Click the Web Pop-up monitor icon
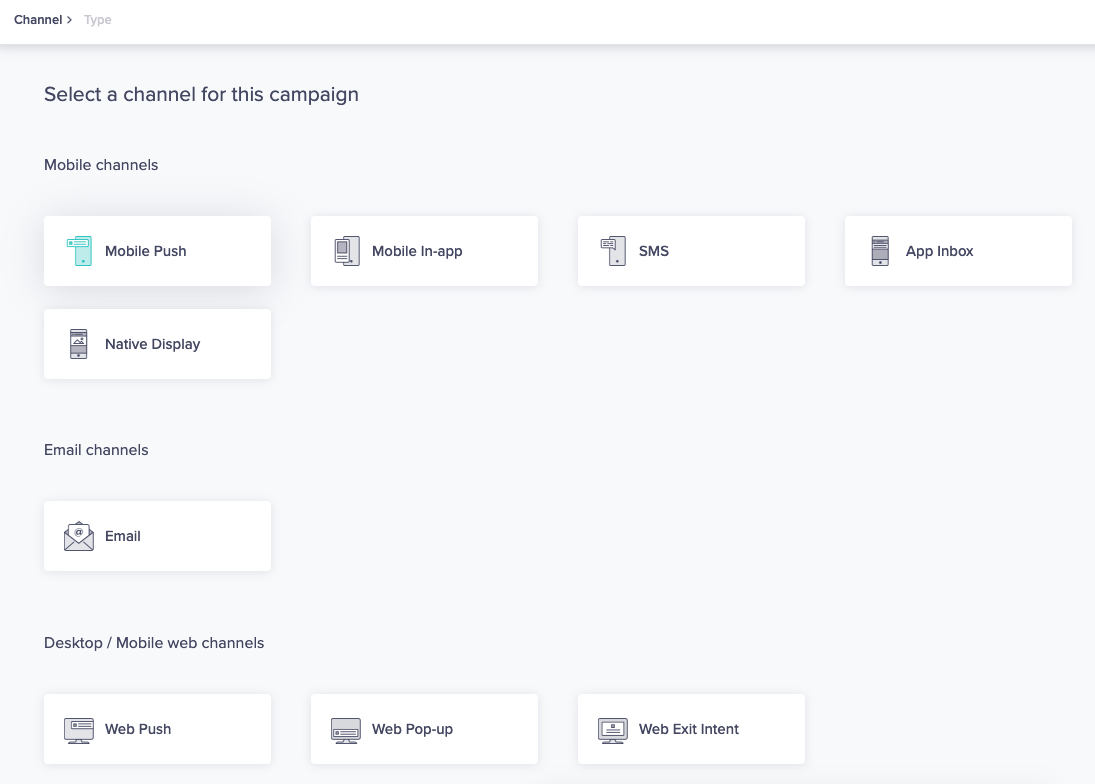Image resolution: width=1095 pixels, height=784 pixels. (346, 729)
